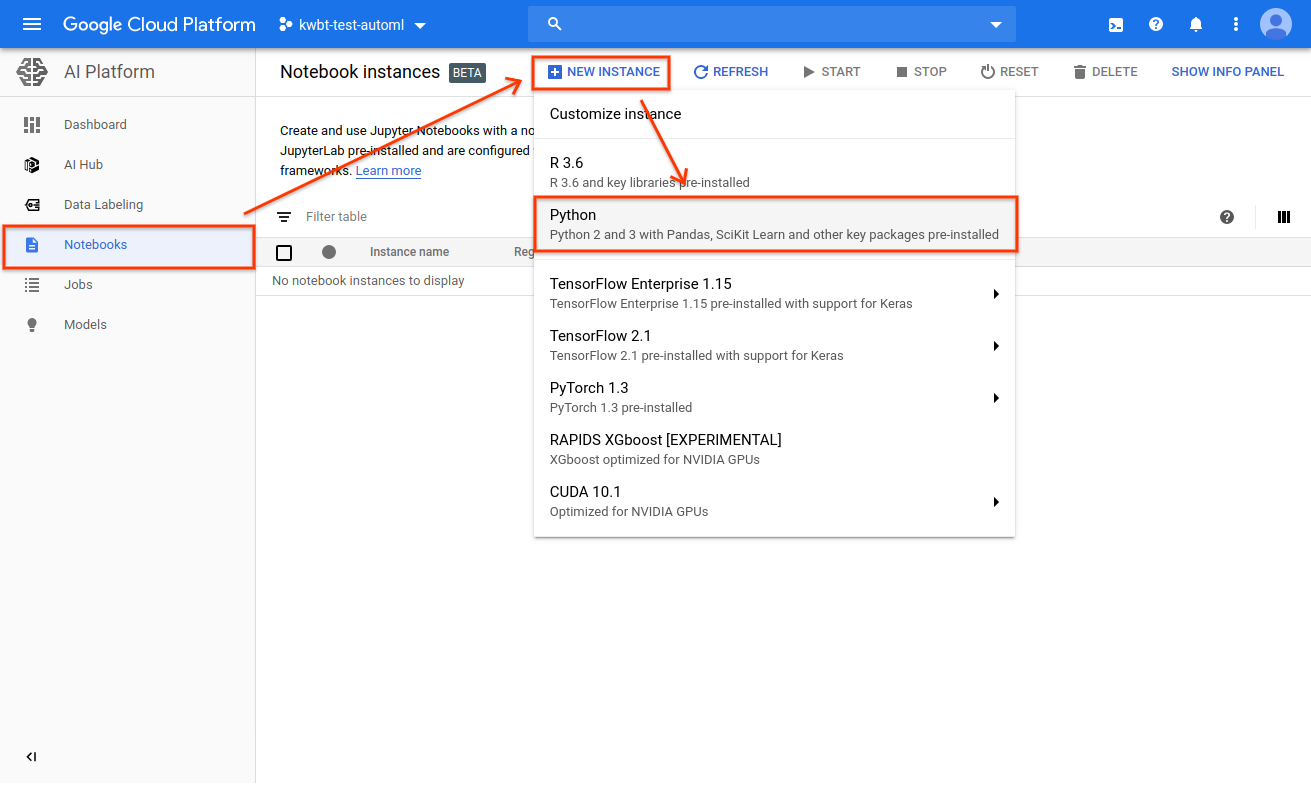Click the START button
Viewport: 1311px width, 786px height.
(831, 72)
